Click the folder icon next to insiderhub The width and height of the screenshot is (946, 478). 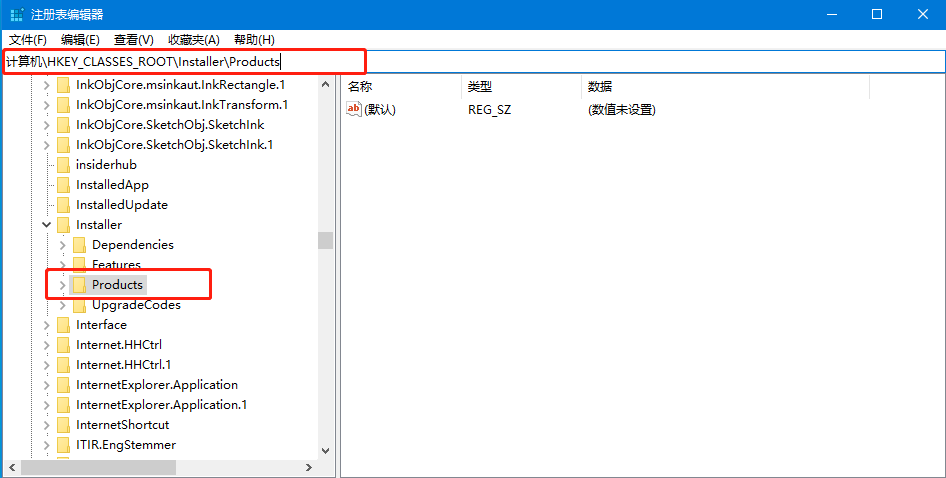click(x=62, y=165)
